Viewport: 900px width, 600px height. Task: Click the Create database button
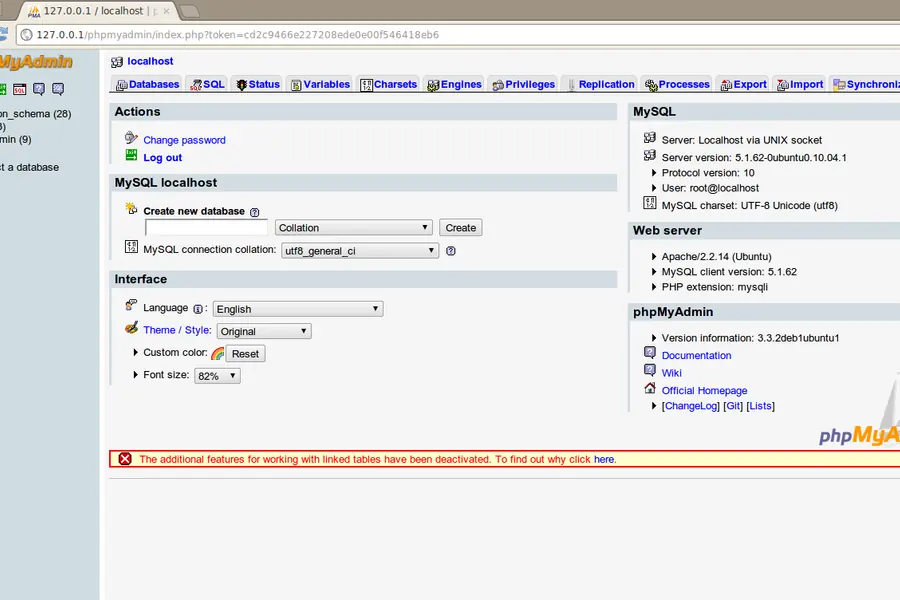pyautogui.click(x=460, y=228)
